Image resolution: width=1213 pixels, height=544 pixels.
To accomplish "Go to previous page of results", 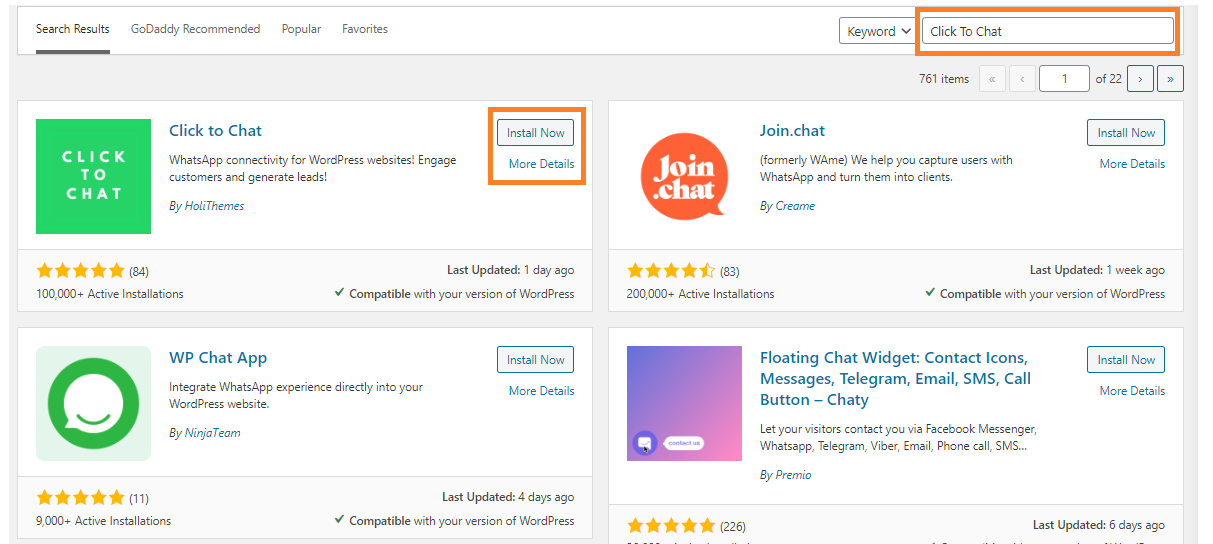I will pyautogui.click(x=1022, y=79).
